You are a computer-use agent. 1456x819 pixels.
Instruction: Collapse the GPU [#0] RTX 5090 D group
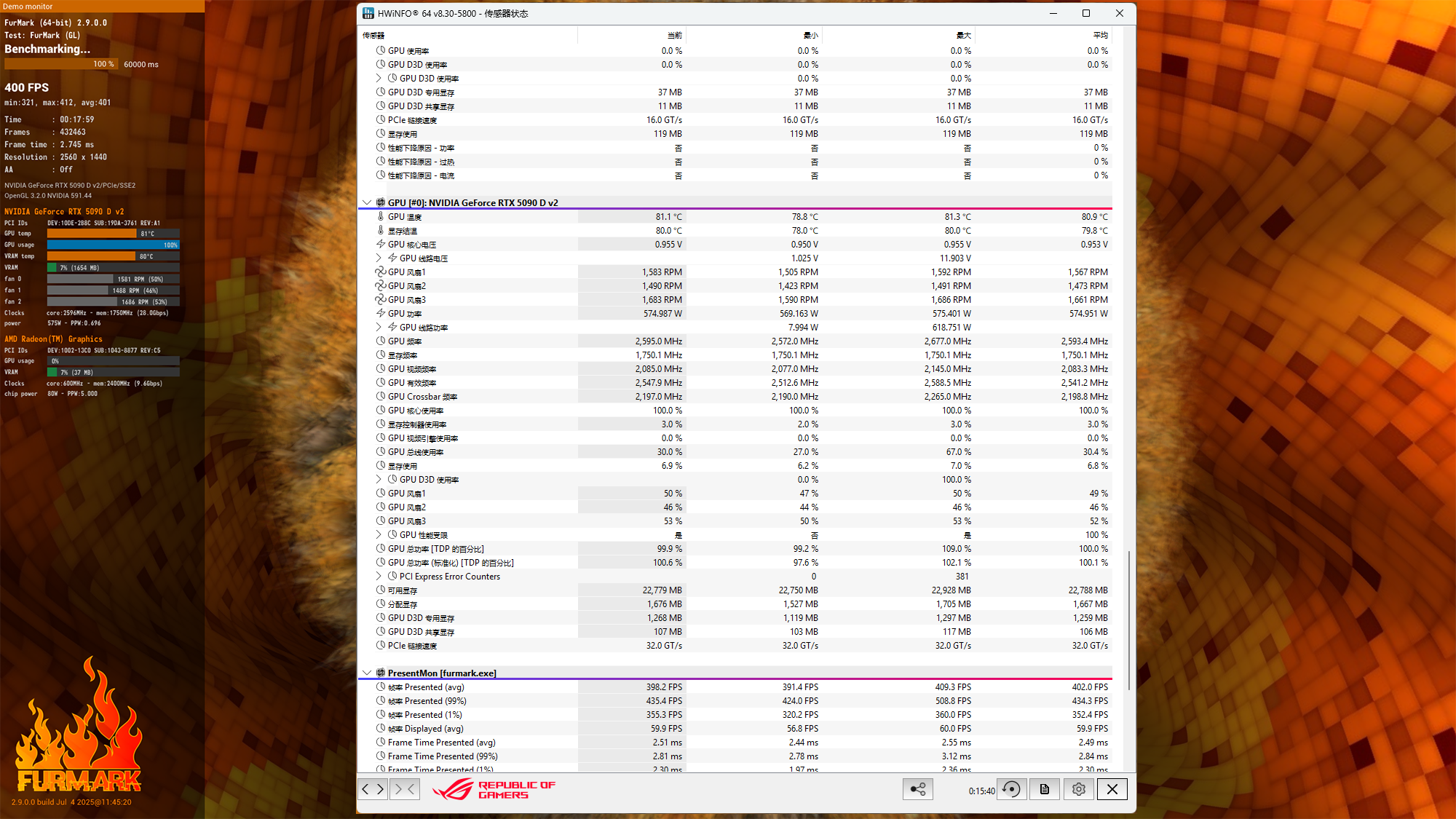click(367, 203)
